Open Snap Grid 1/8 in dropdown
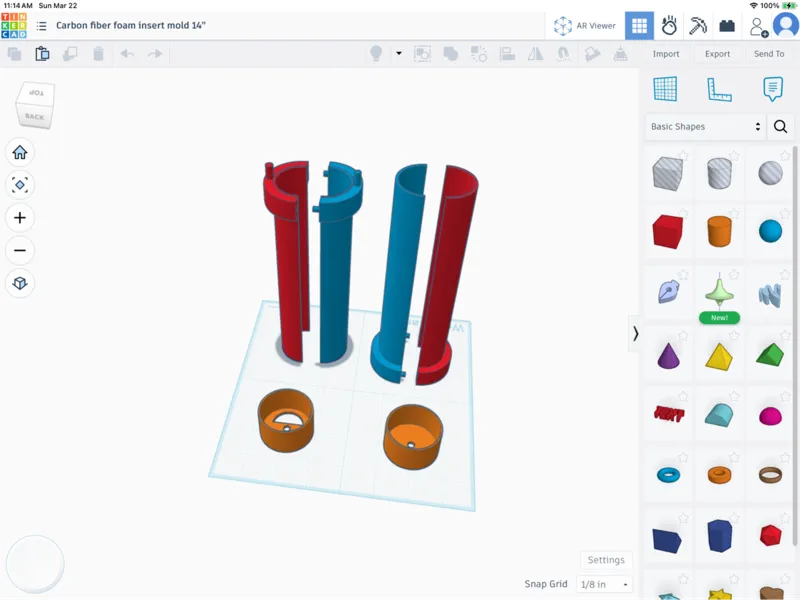The height and width of the screenshot is (600, 800). tap(605, 584)
